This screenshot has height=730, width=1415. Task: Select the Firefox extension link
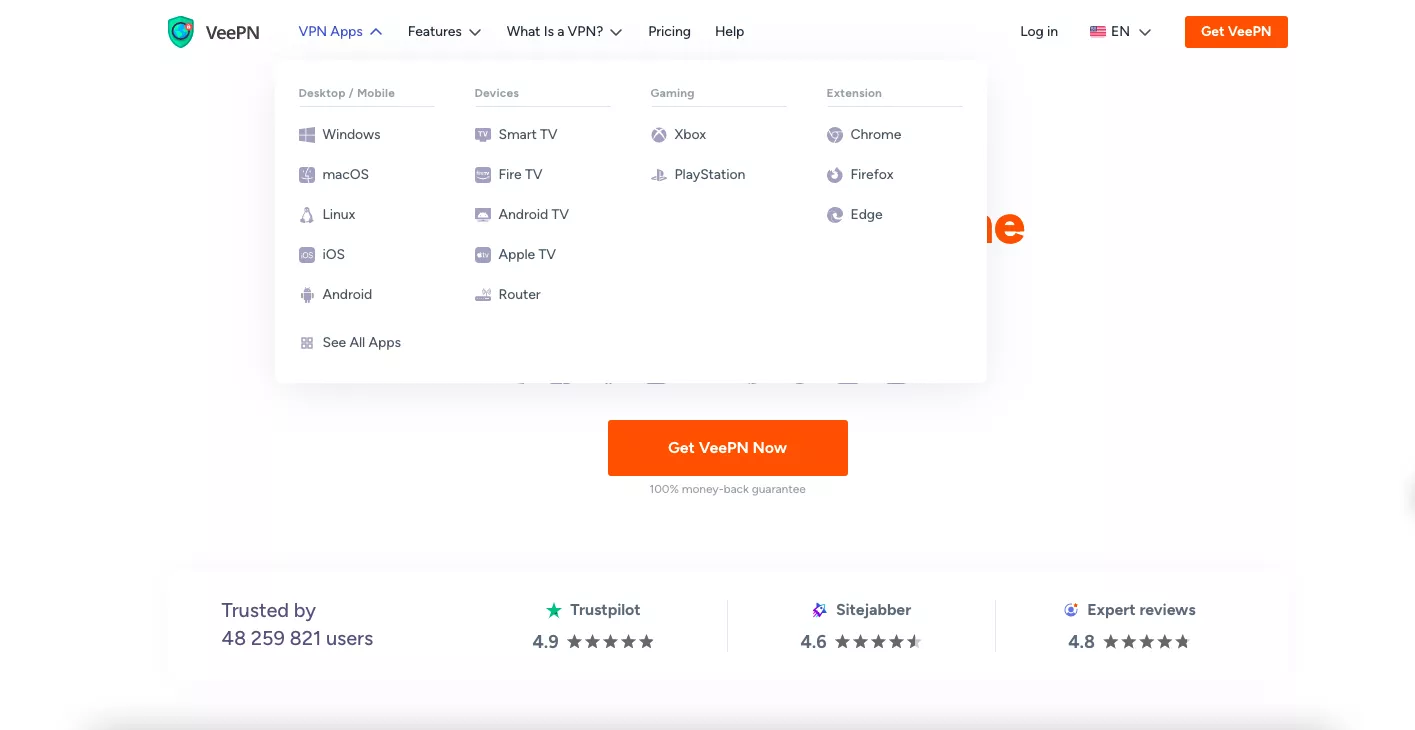(x=872, y=175)
